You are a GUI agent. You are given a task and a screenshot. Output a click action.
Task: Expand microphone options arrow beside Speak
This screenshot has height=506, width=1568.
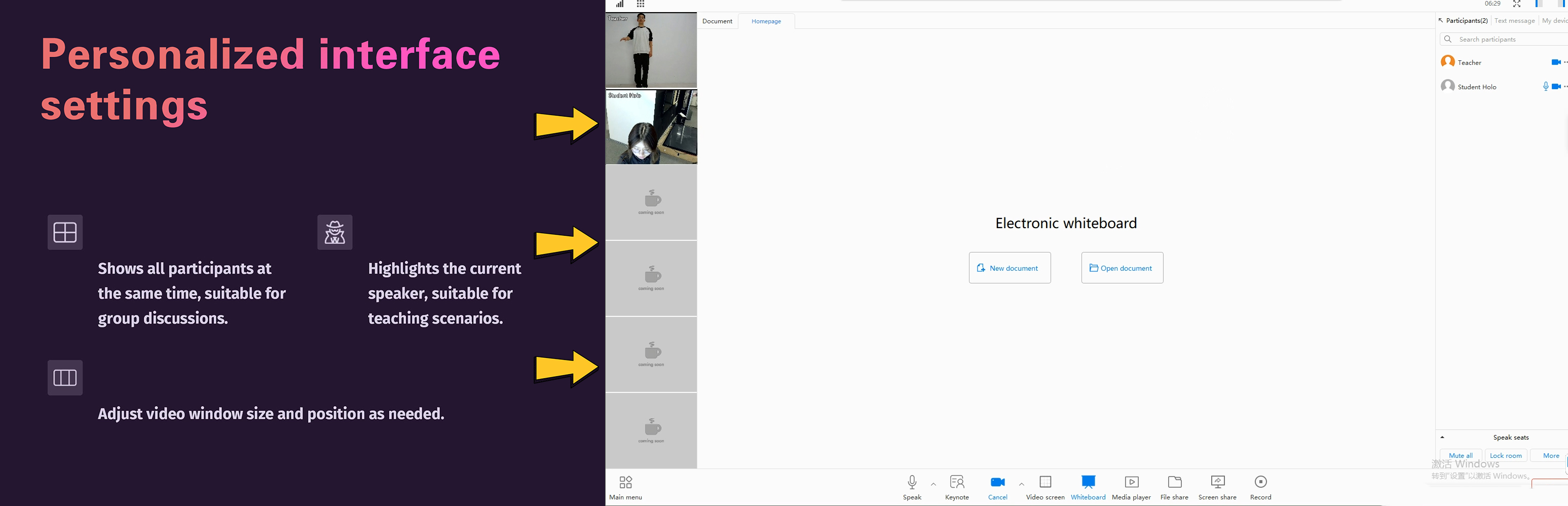933,485
